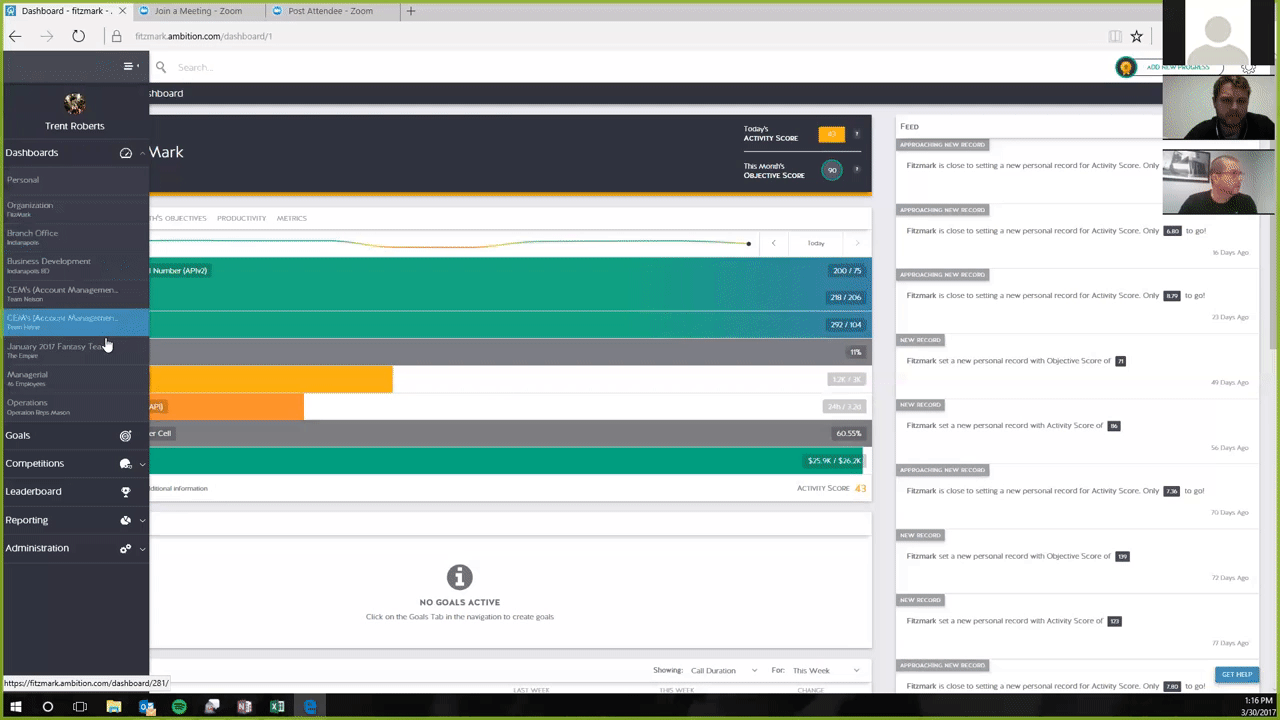This screenshot has width=1280, height=720.
Task: Click the 200 / 75 value label
Action: (x=847, y=271)
